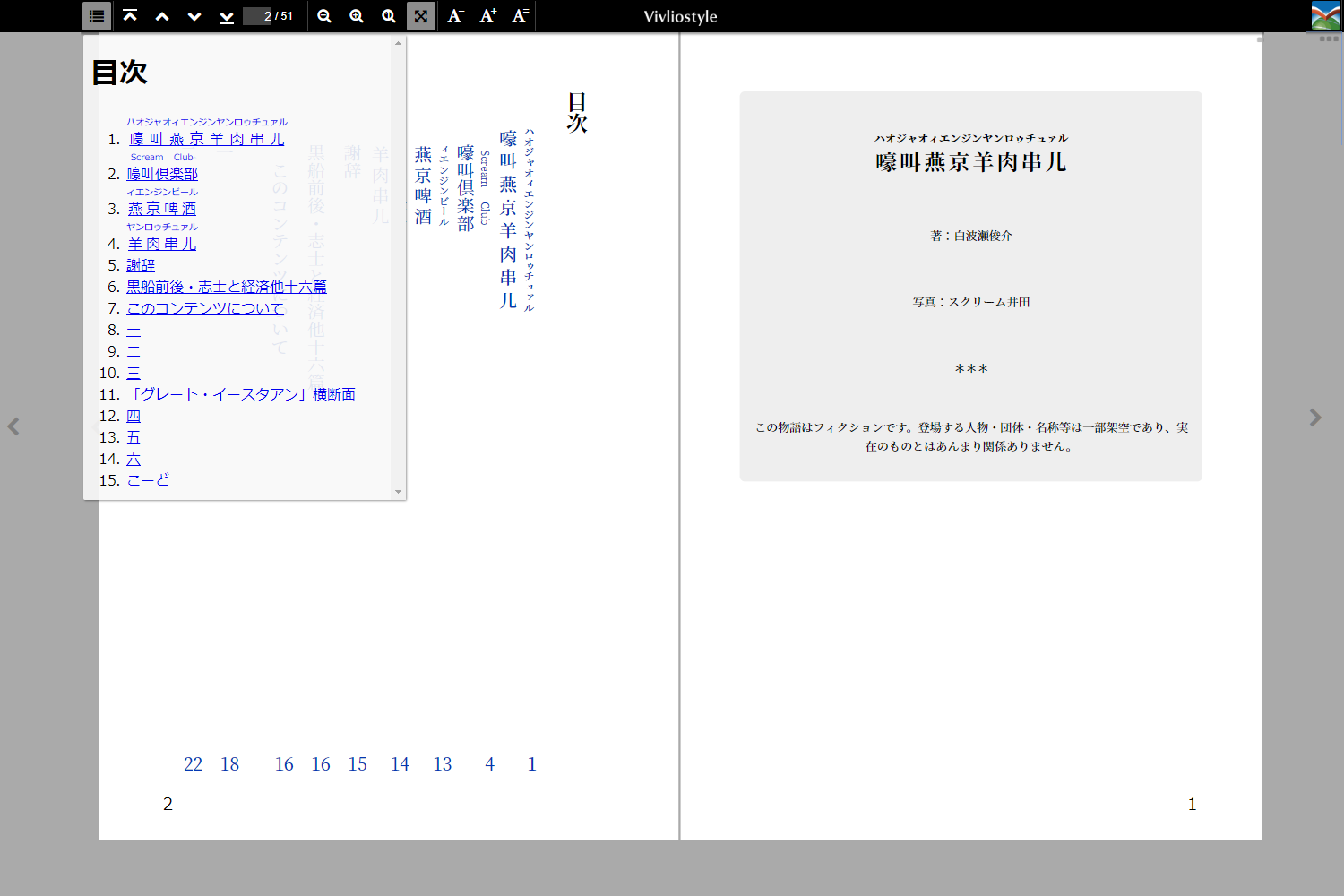
Task: Go to next spread with right arrow
Action: point(1315,418)
